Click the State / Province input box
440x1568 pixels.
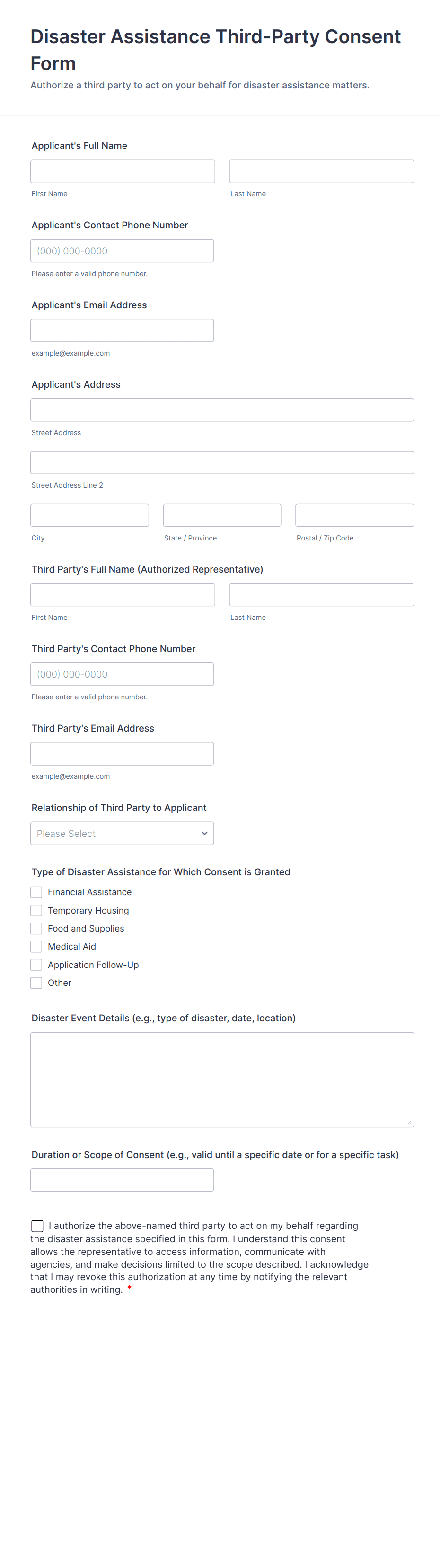[x=222, y=515]
